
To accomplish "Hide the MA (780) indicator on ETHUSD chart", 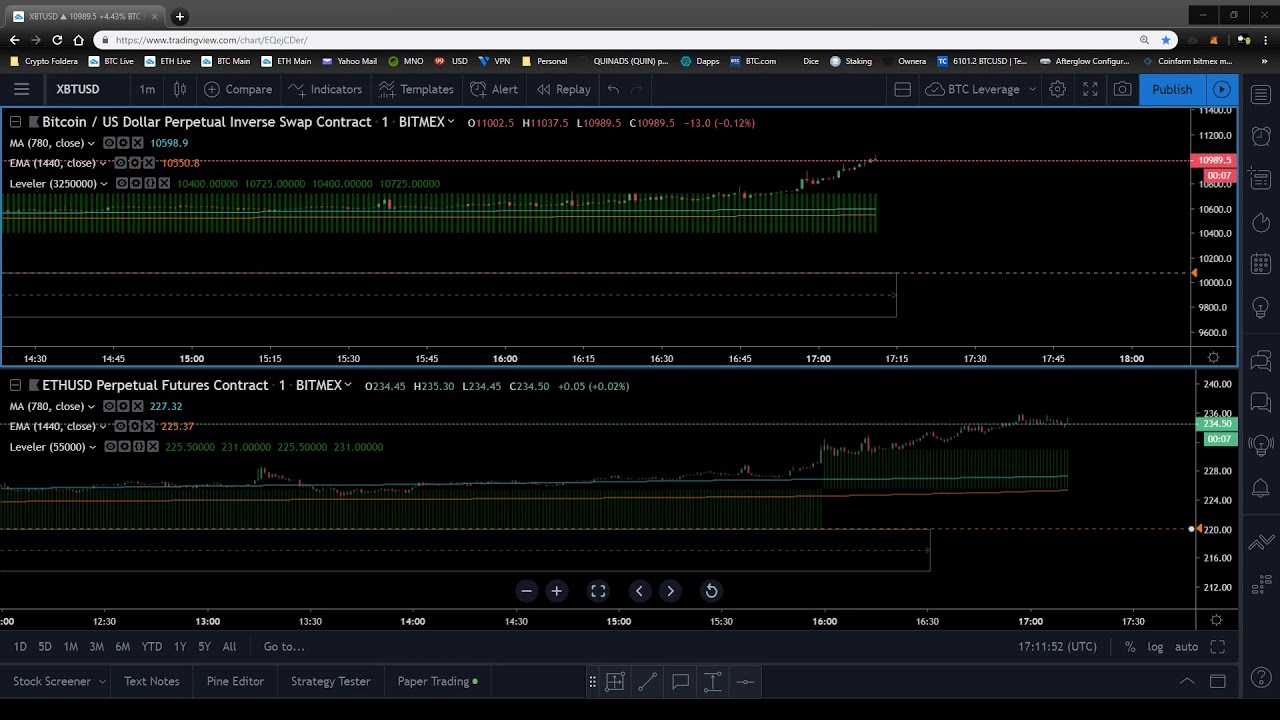I will tap(109, 406).
